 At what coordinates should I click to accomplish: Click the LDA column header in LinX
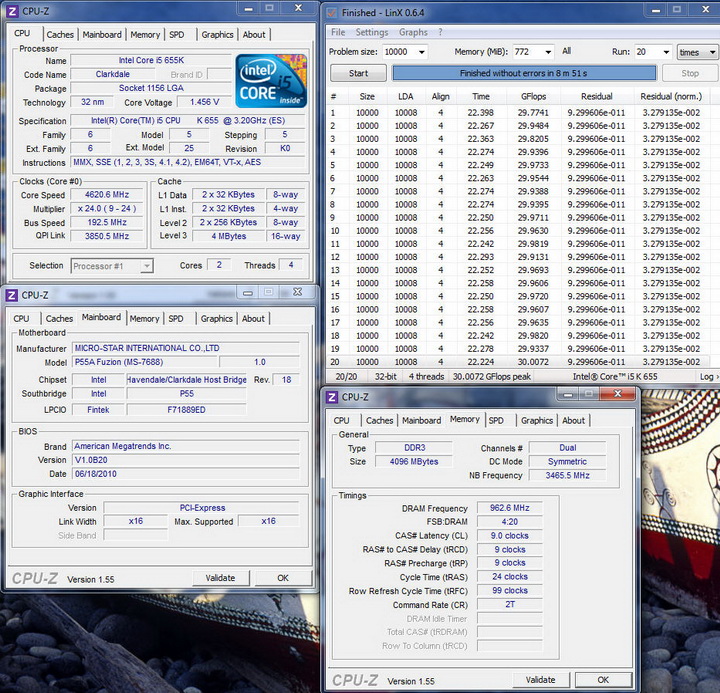405,96
